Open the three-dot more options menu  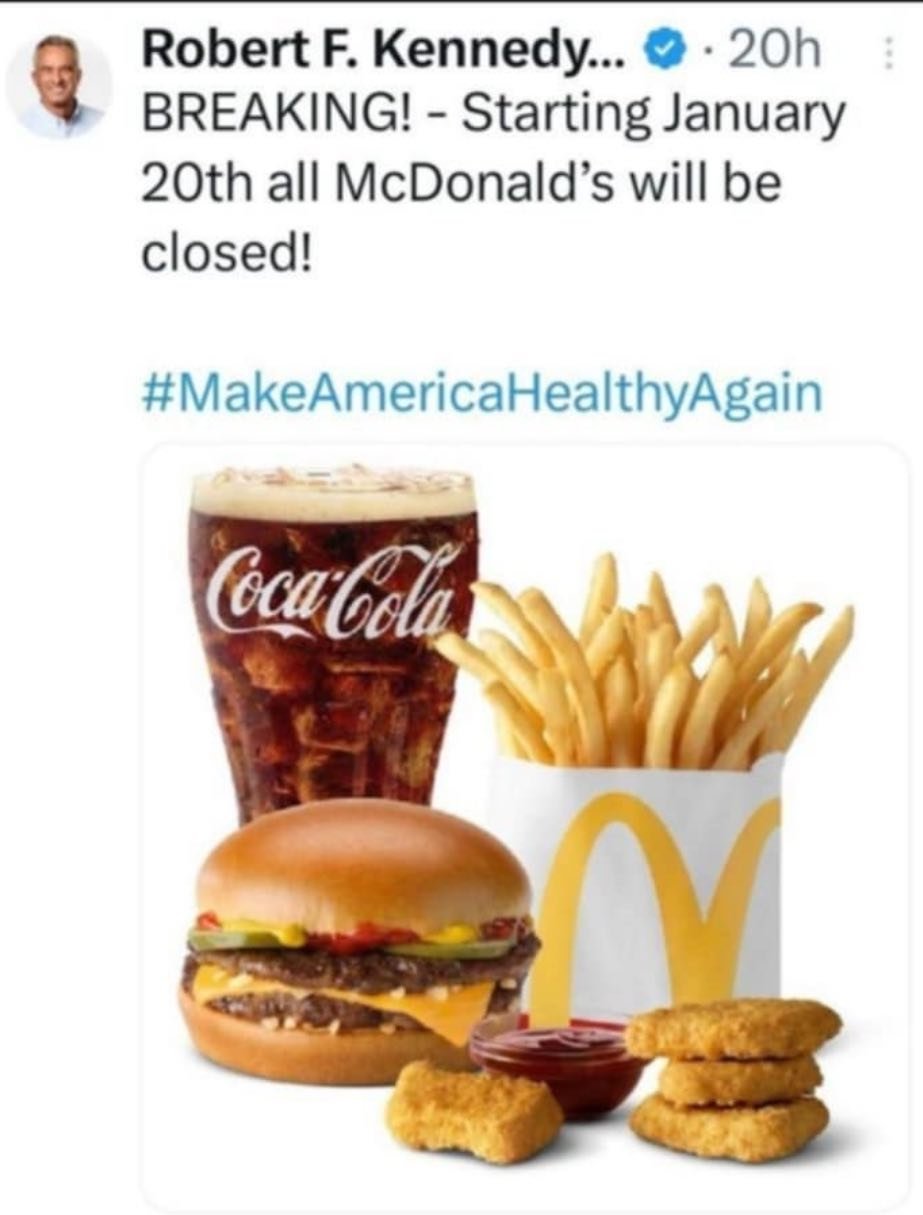(x=886, y=53)
